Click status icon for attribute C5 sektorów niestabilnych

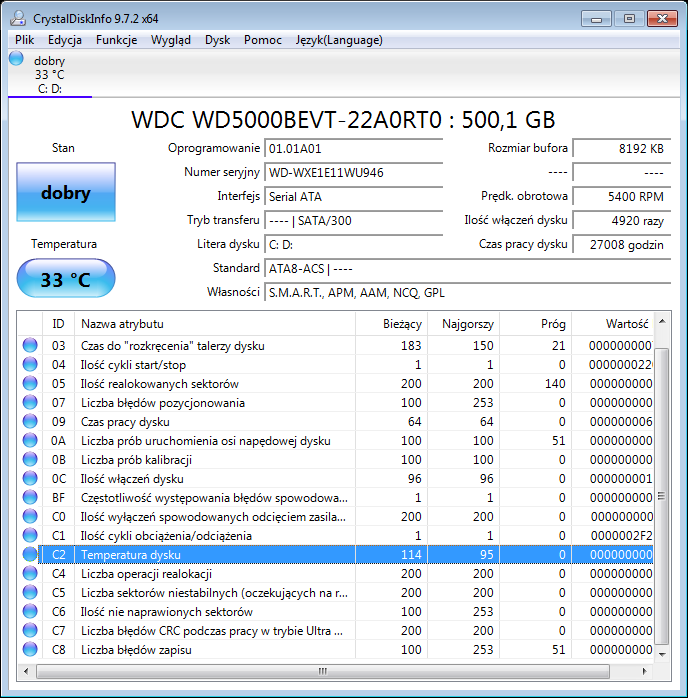point(30,592)
